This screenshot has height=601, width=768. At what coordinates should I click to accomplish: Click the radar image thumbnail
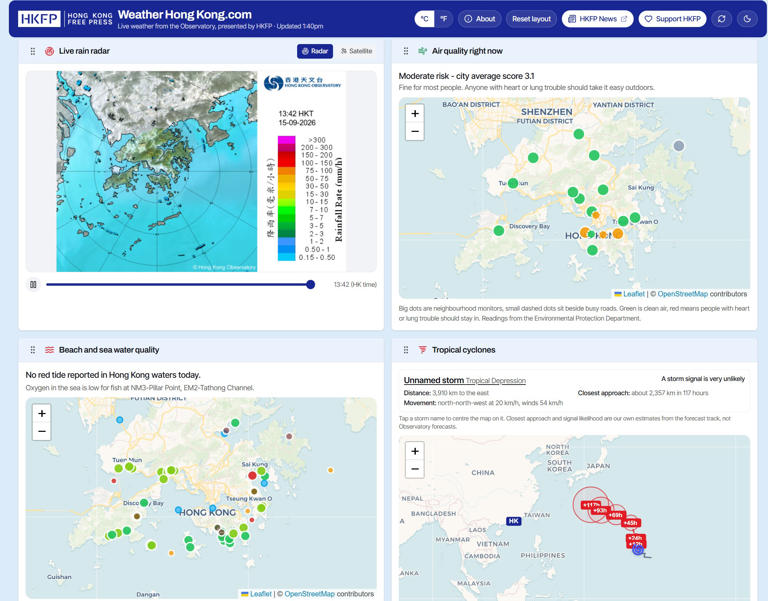click(201, 171)
